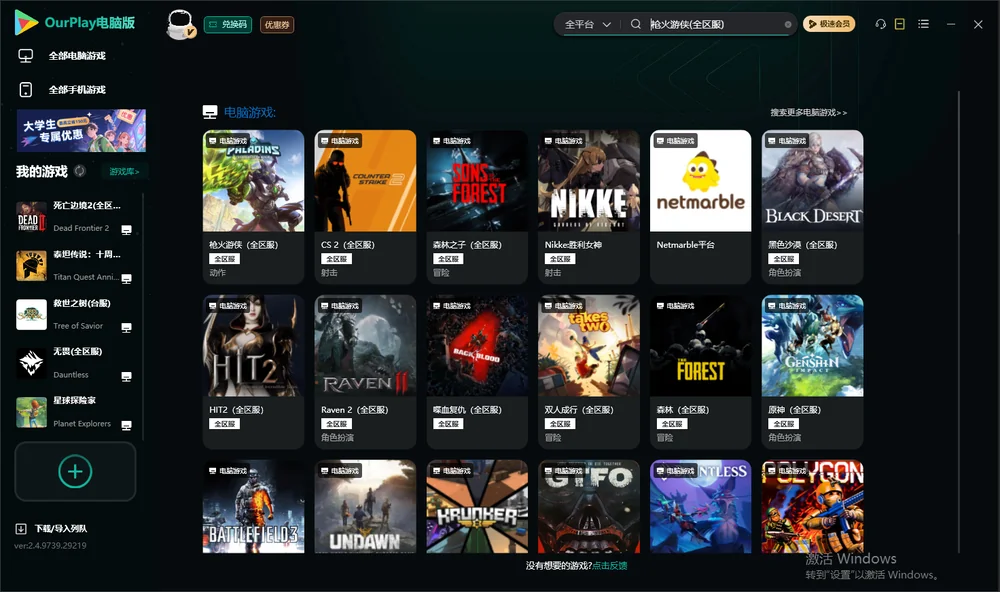Open the list menu icon

click(923, 24)
